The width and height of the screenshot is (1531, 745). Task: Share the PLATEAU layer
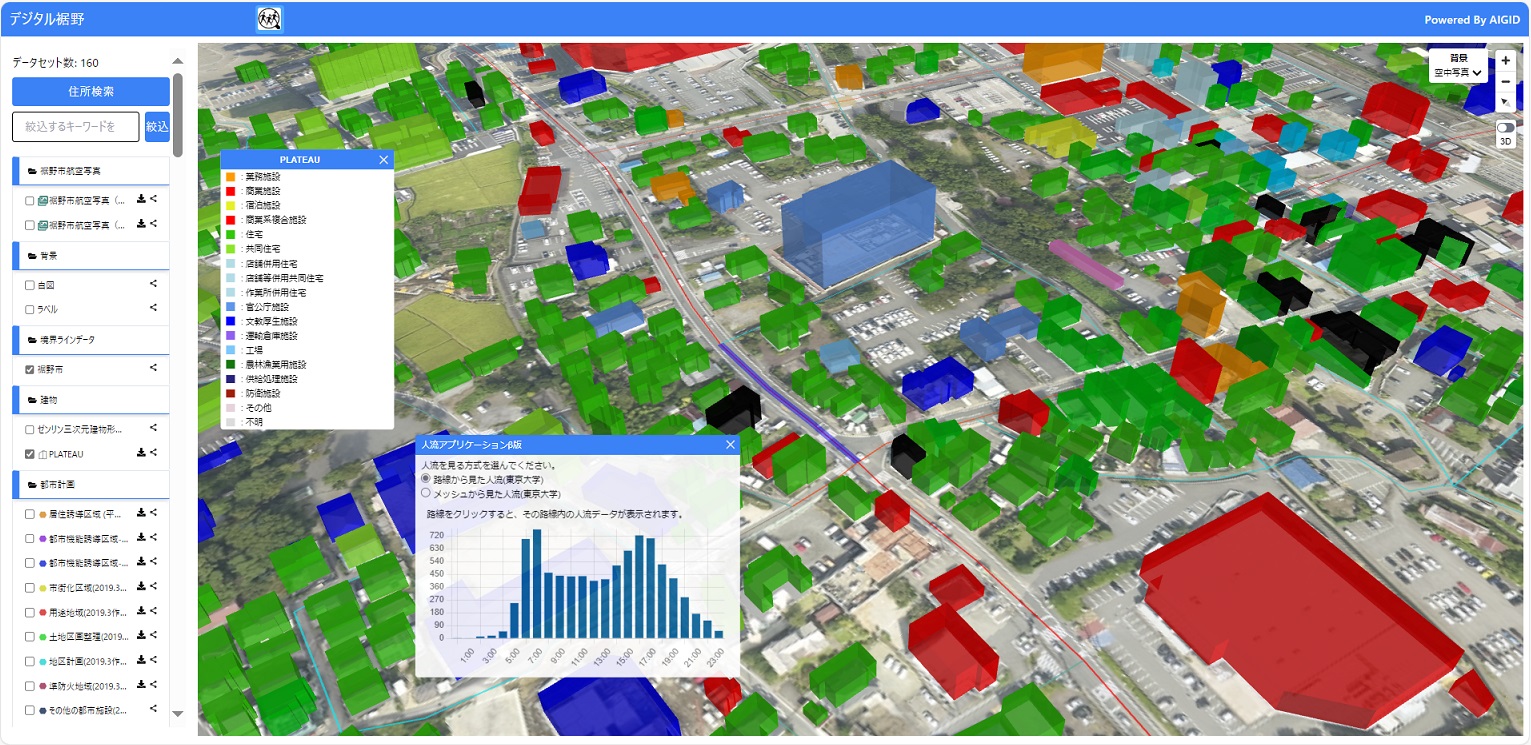point(154,453)
